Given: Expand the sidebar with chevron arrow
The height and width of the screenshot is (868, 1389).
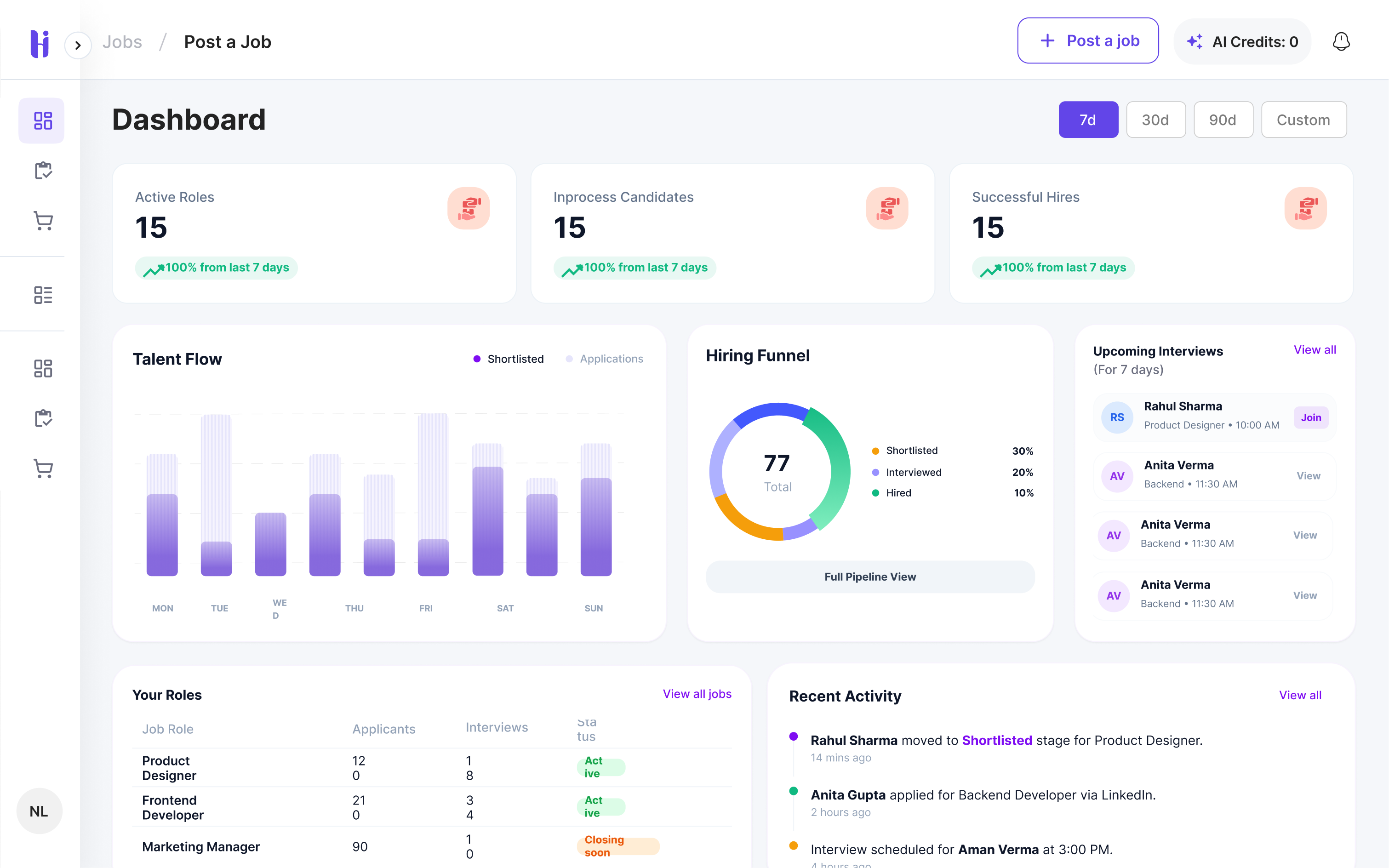Looking at the screenshot, I should coord(78,46).
